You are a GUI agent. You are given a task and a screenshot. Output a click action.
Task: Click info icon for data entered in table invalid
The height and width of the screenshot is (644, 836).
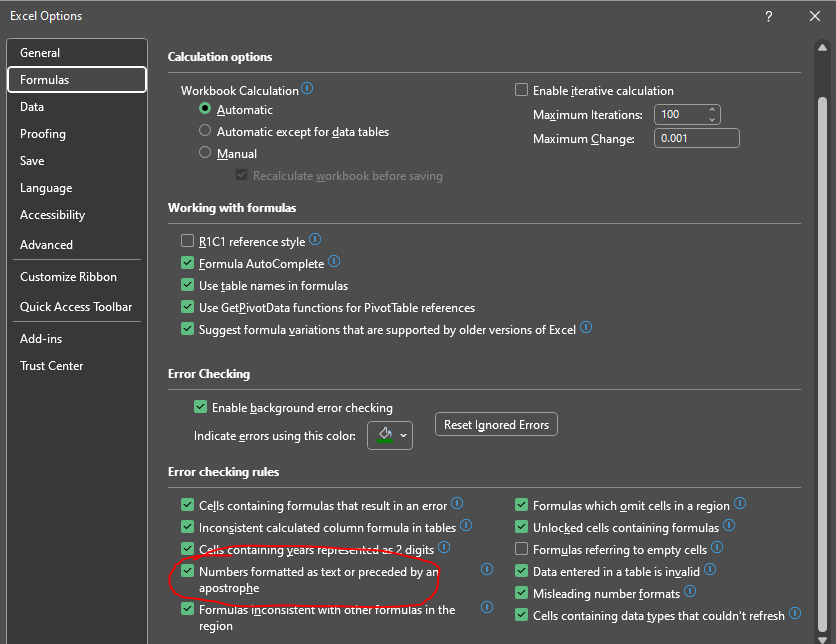point(710,569)
